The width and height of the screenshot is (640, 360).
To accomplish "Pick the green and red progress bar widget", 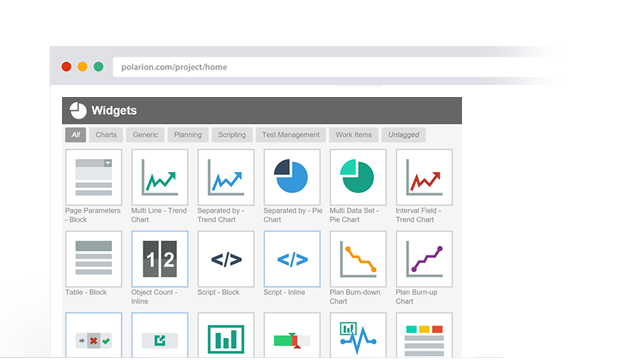I will [x=292, y=336].
